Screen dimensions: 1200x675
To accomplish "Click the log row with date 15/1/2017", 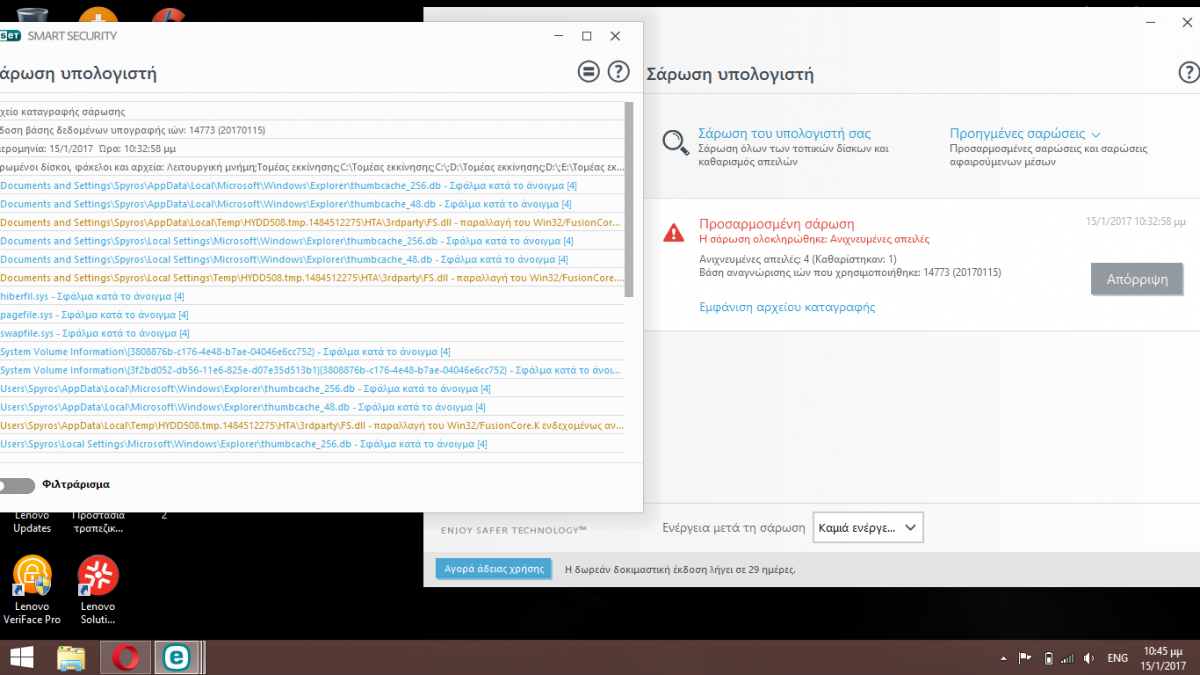I will click(311, 148).
